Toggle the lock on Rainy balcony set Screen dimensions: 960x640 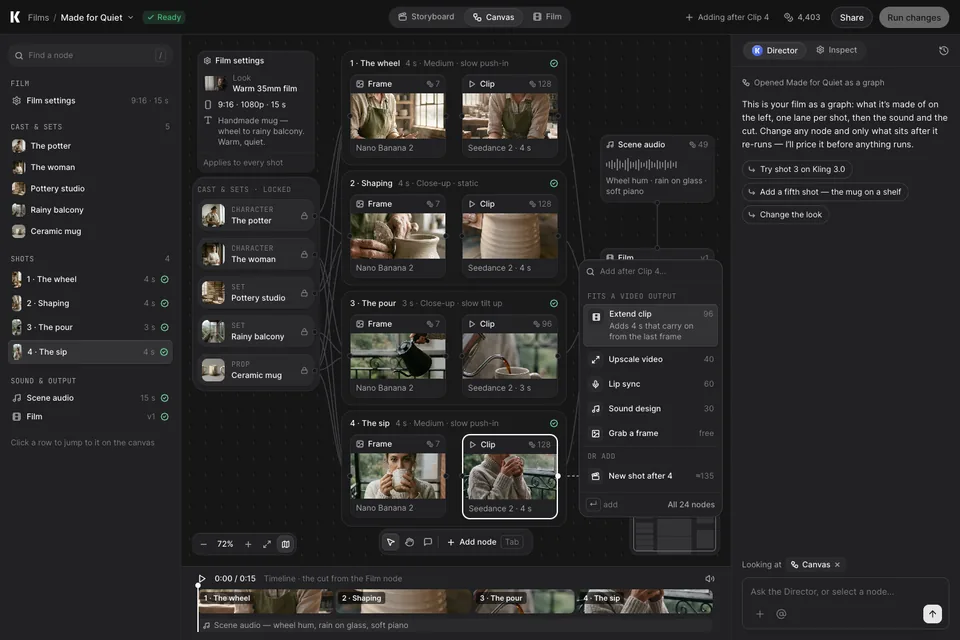coord(304,331)
